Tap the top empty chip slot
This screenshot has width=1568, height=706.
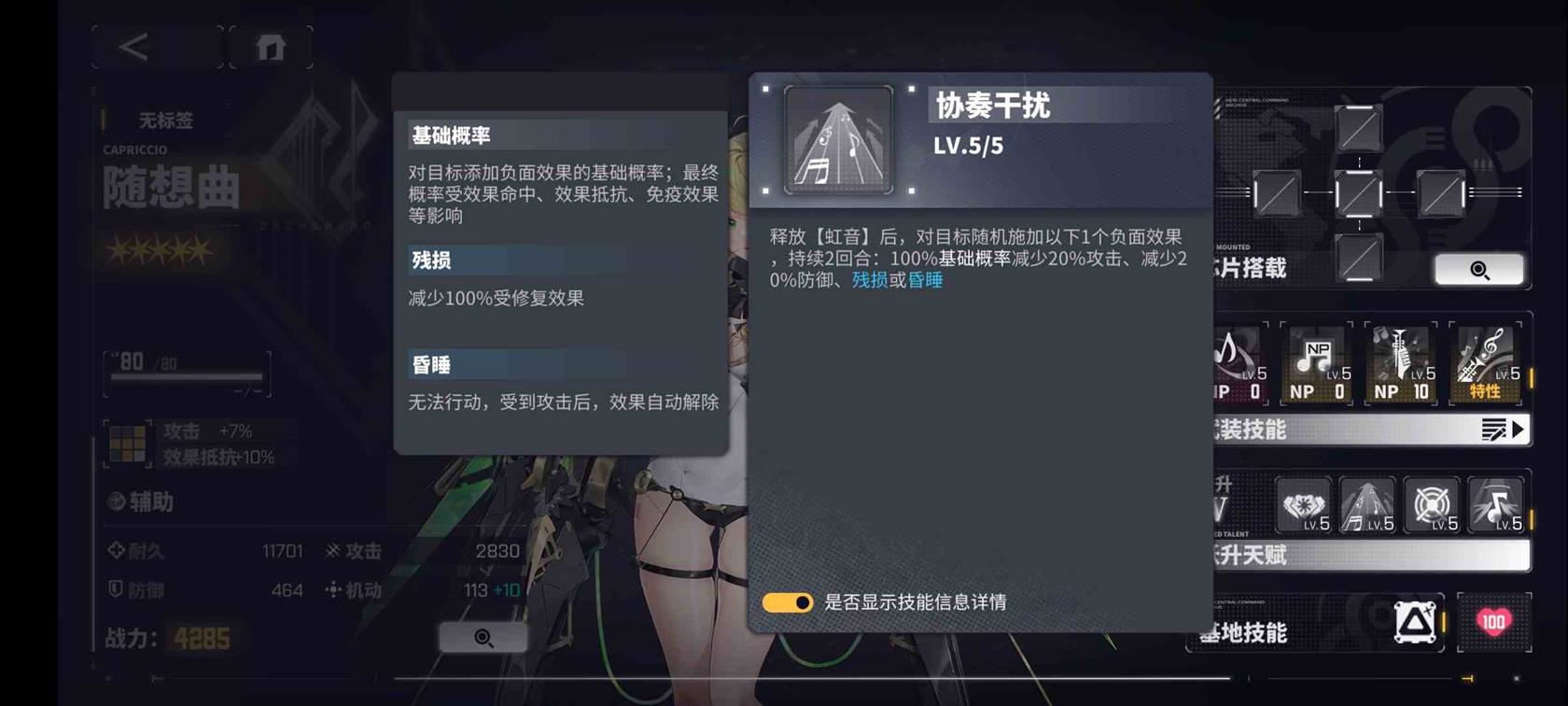pos(1358,127)
